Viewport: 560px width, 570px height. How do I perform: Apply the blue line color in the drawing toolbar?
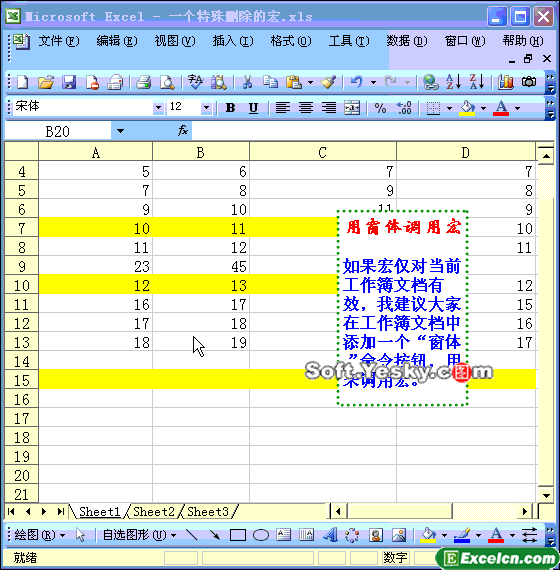[x=462, y=535]
